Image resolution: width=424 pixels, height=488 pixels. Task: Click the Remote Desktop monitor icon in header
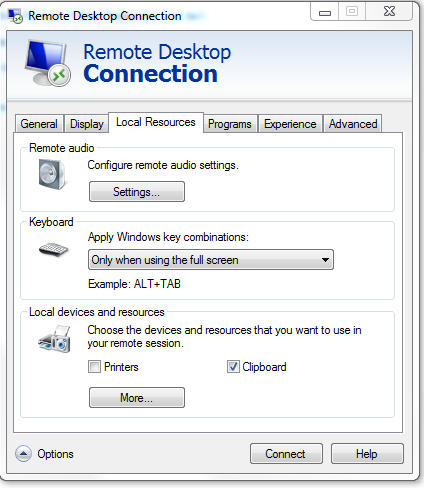[48, 63]
